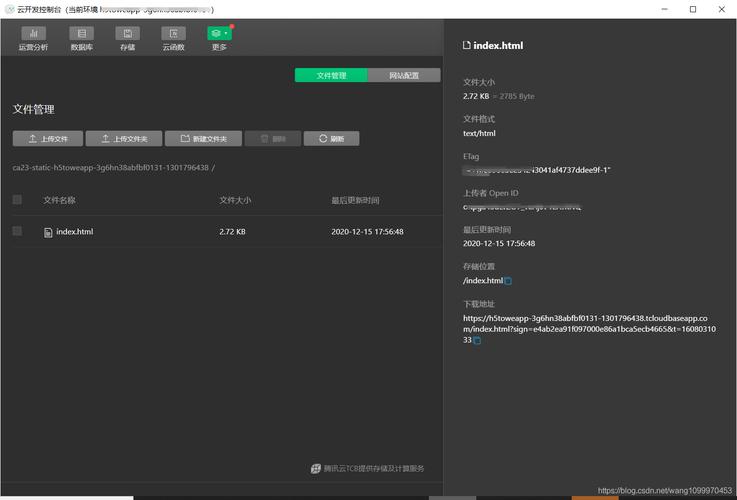Expand the 更多 dropdown in the toolbar
Viewport: 737px width, 500px height.
[219, 35]
